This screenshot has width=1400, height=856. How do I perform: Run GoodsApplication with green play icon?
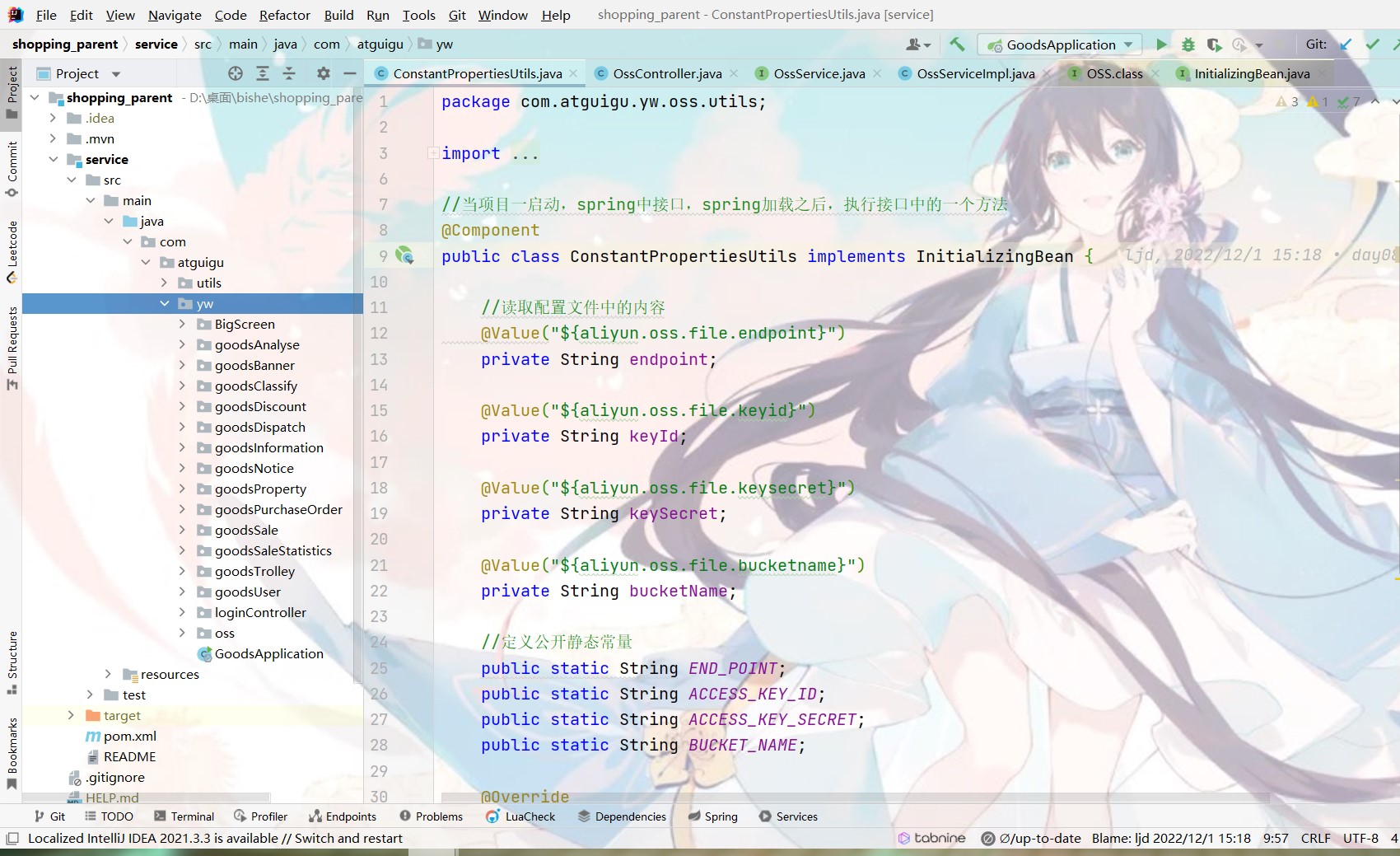1161,44
